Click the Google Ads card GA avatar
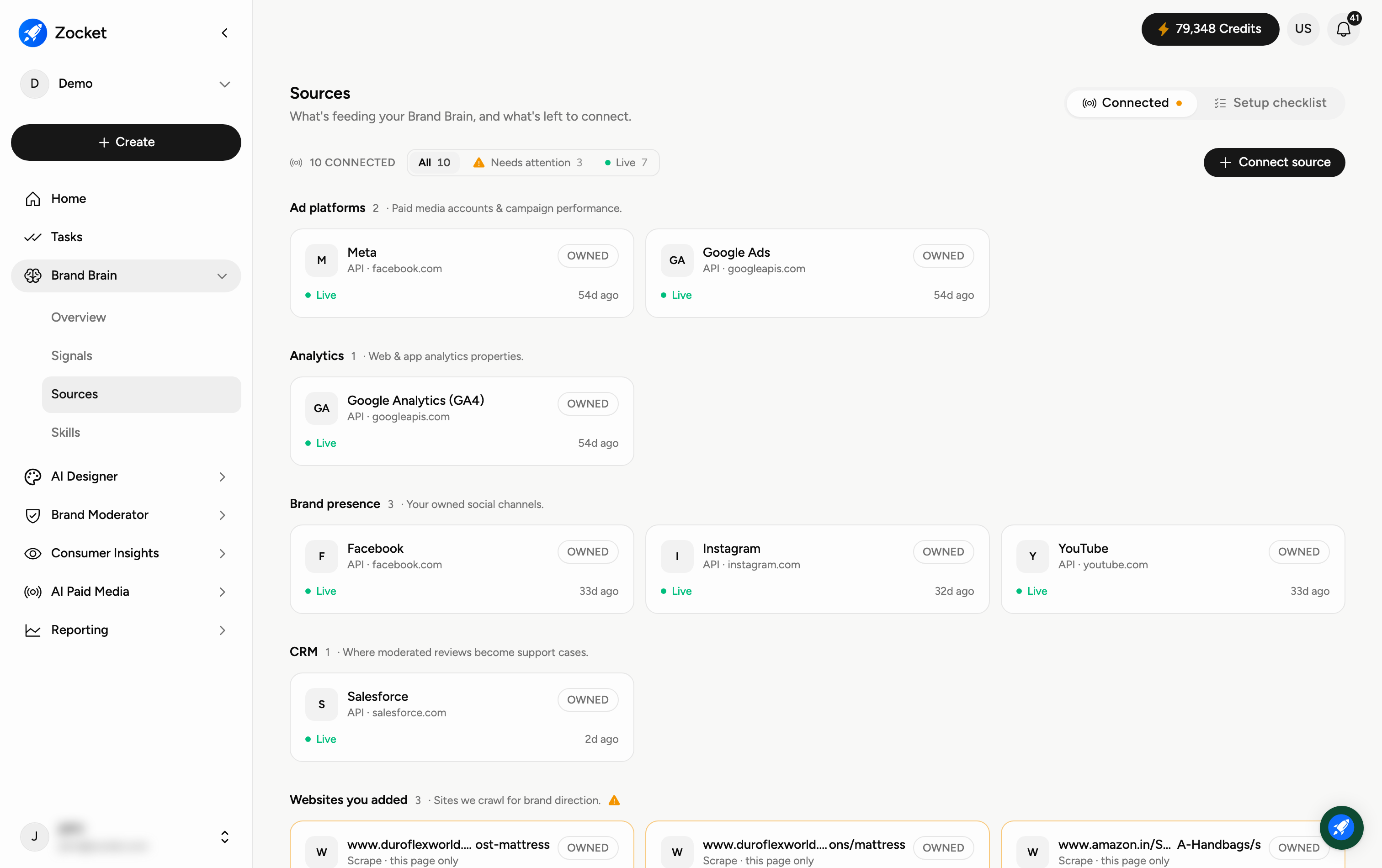 (x=677, y=260)
